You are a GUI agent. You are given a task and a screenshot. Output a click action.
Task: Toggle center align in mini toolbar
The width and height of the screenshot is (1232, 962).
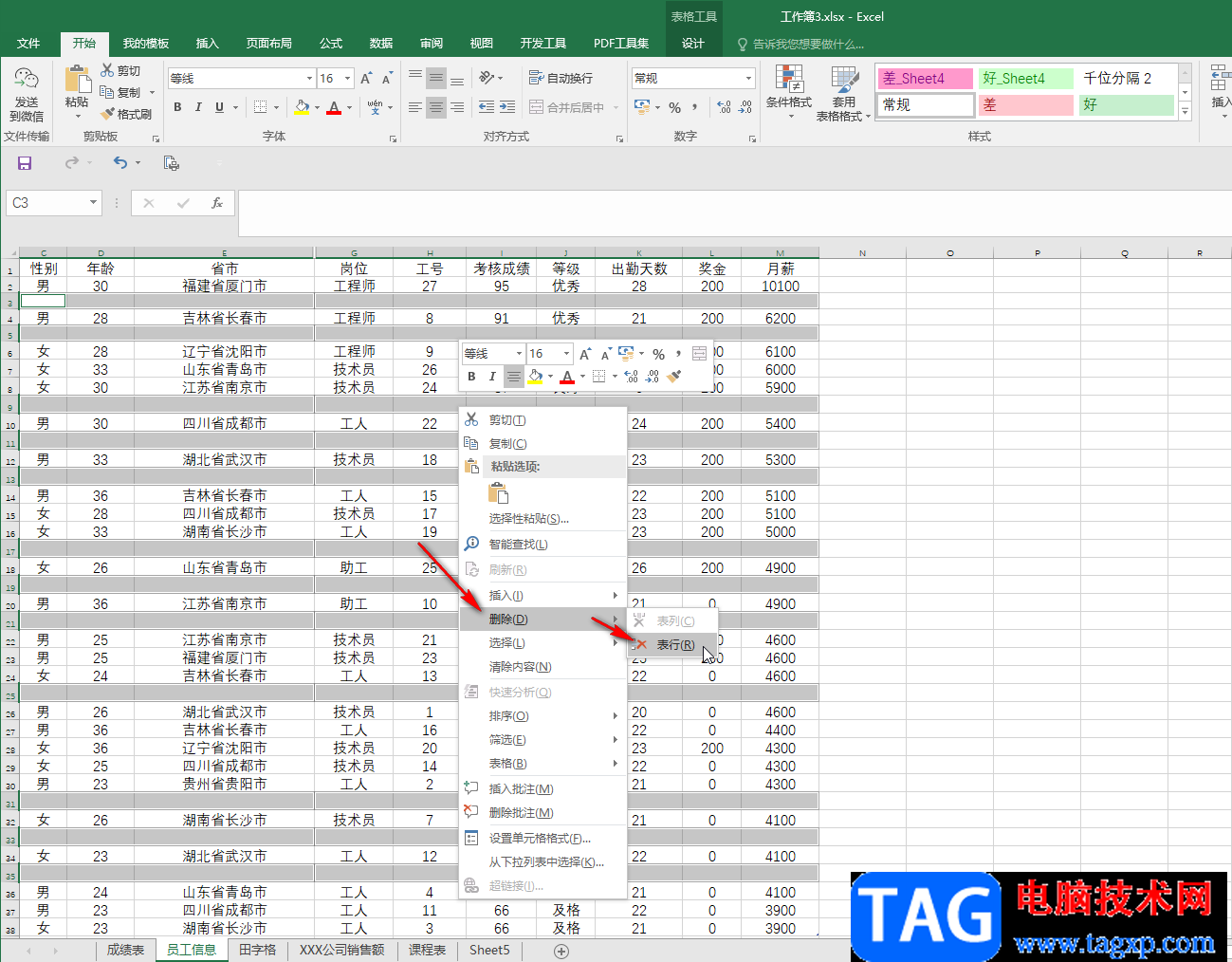coord(513,377)
